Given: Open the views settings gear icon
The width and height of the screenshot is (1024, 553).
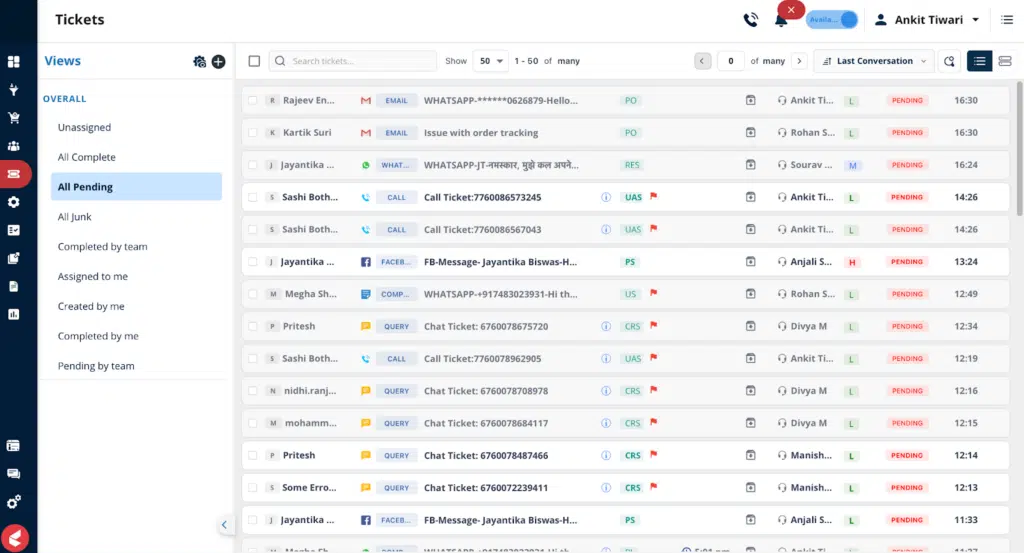Looking at the screenshot, I should pos(199,62).
